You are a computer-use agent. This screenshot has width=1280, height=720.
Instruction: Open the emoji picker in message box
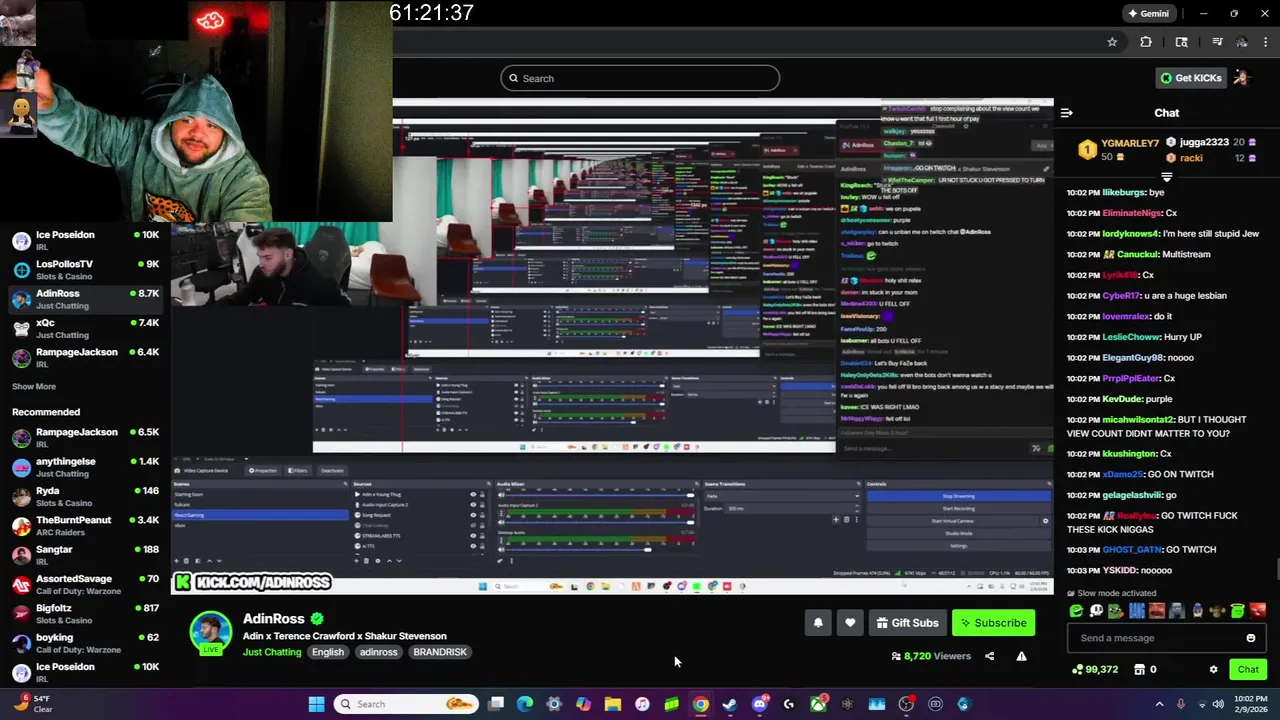tap(1250, 638)
